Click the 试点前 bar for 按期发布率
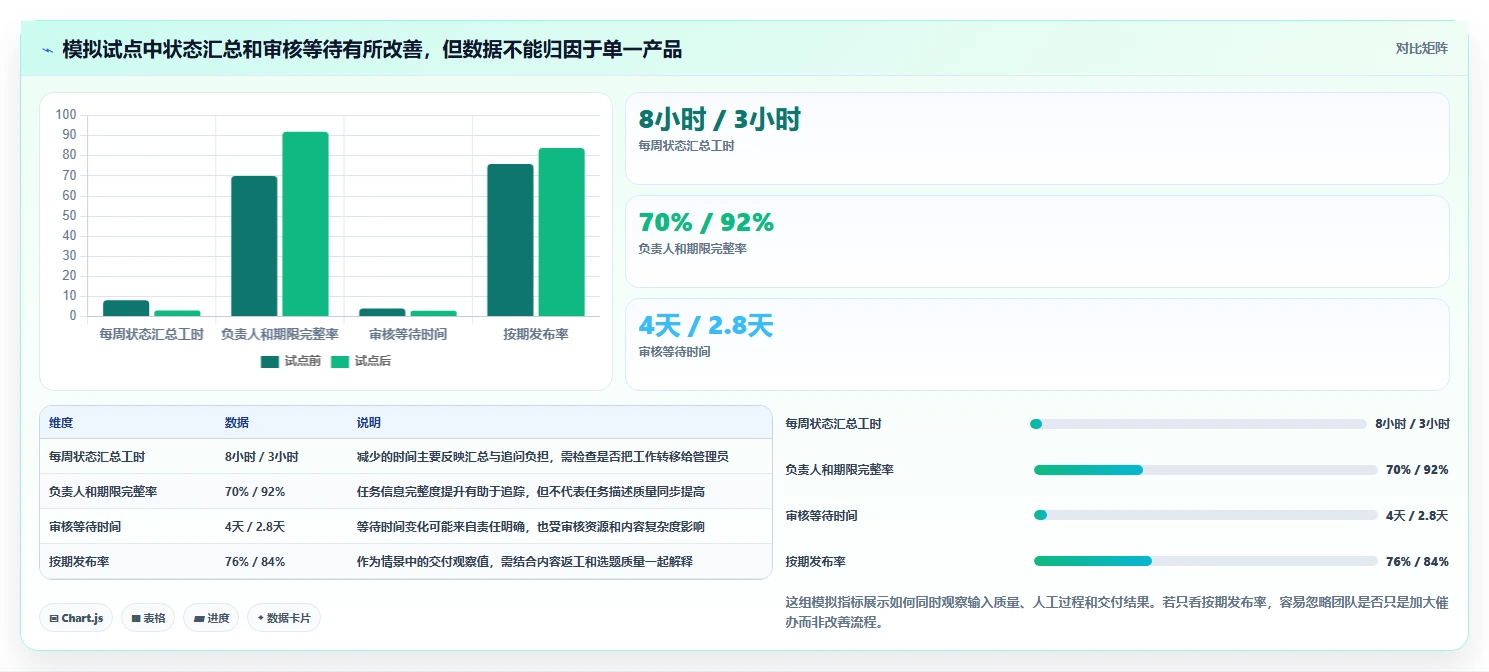 tap(510, 240)
